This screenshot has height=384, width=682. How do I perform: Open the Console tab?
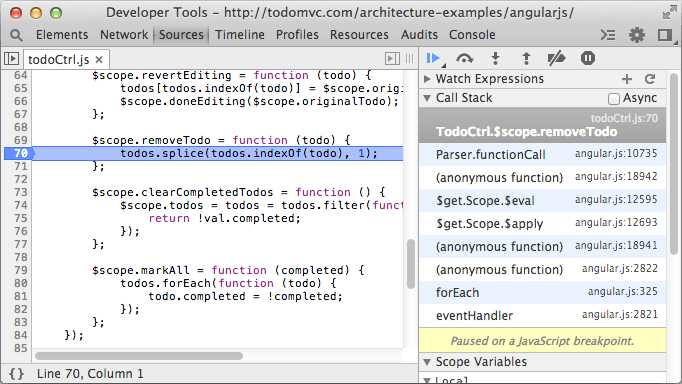pos(472,35)
